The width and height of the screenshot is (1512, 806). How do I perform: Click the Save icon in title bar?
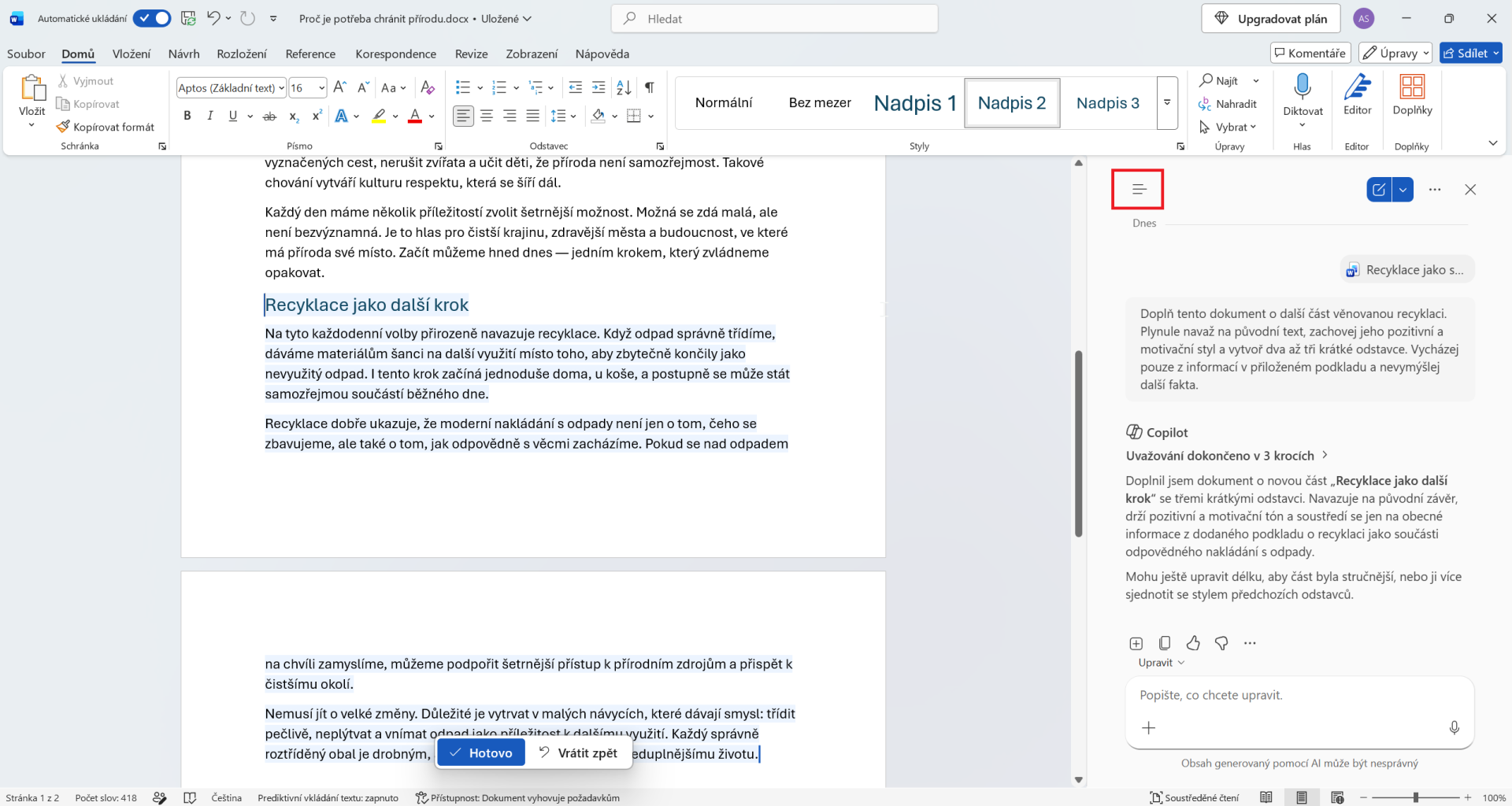(188, 18)
